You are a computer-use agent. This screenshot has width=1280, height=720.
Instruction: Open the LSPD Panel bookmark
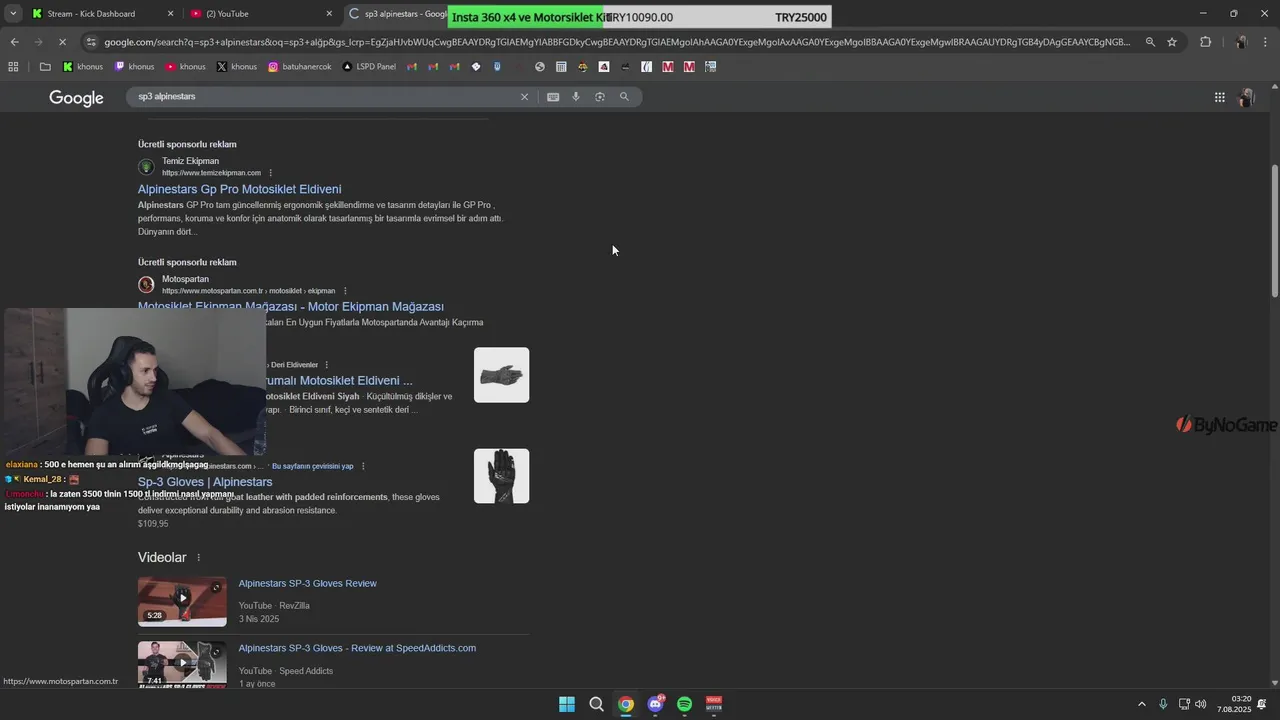tap(369, 67)
